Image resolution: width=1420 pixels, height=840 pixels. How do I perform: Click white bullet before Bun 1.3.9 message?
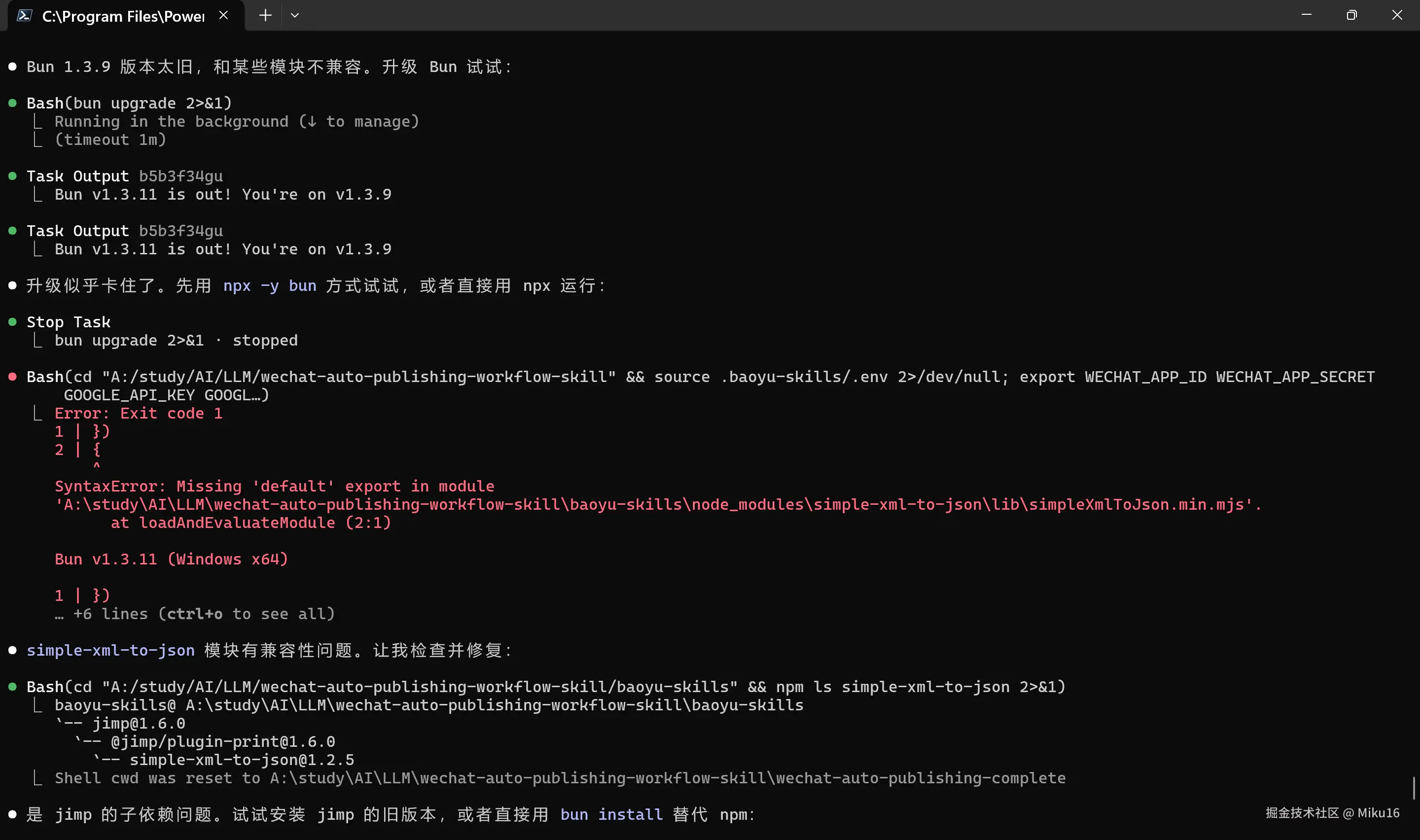[x=12, y=67]
